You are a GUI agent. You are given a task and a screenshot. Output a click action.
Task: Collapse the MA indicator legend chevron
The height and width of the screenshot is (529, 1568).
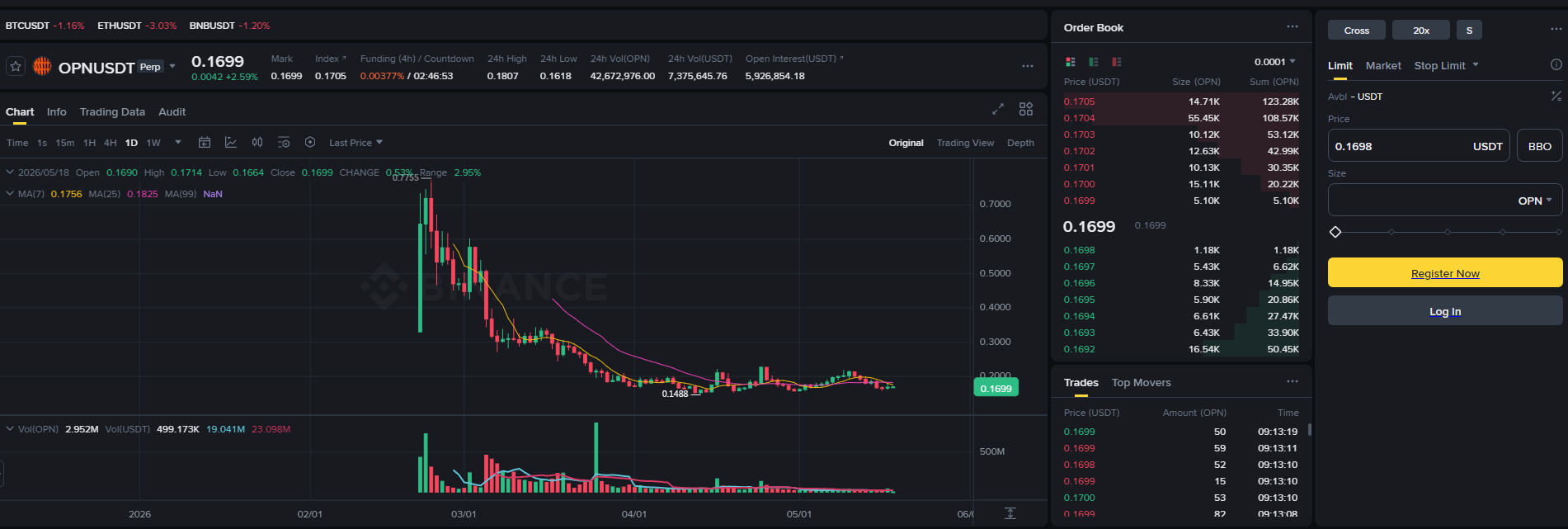10,194
